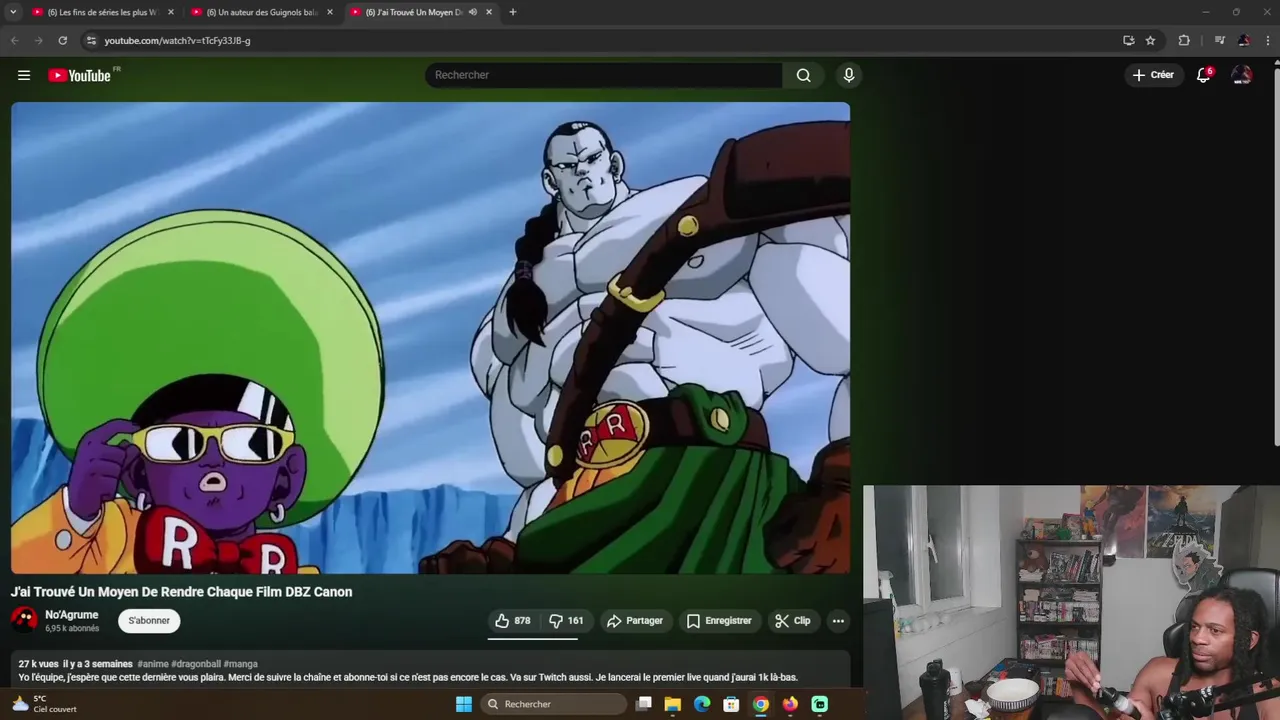
Task: Click the video player to pause
Action: [431, 338]
